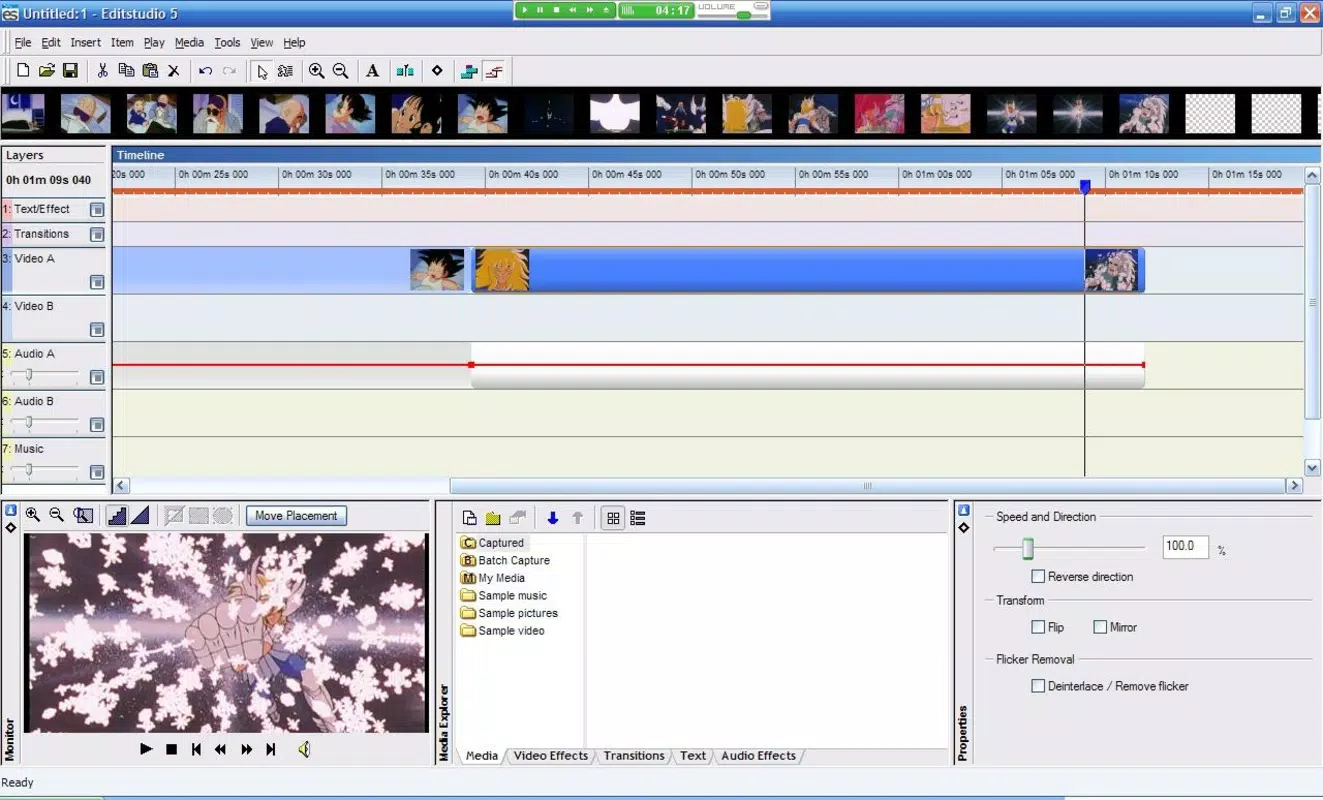Switch Media Explorer to thumbnail view
This screenshot has width=1323, height=800.
[x=613, y=518]
